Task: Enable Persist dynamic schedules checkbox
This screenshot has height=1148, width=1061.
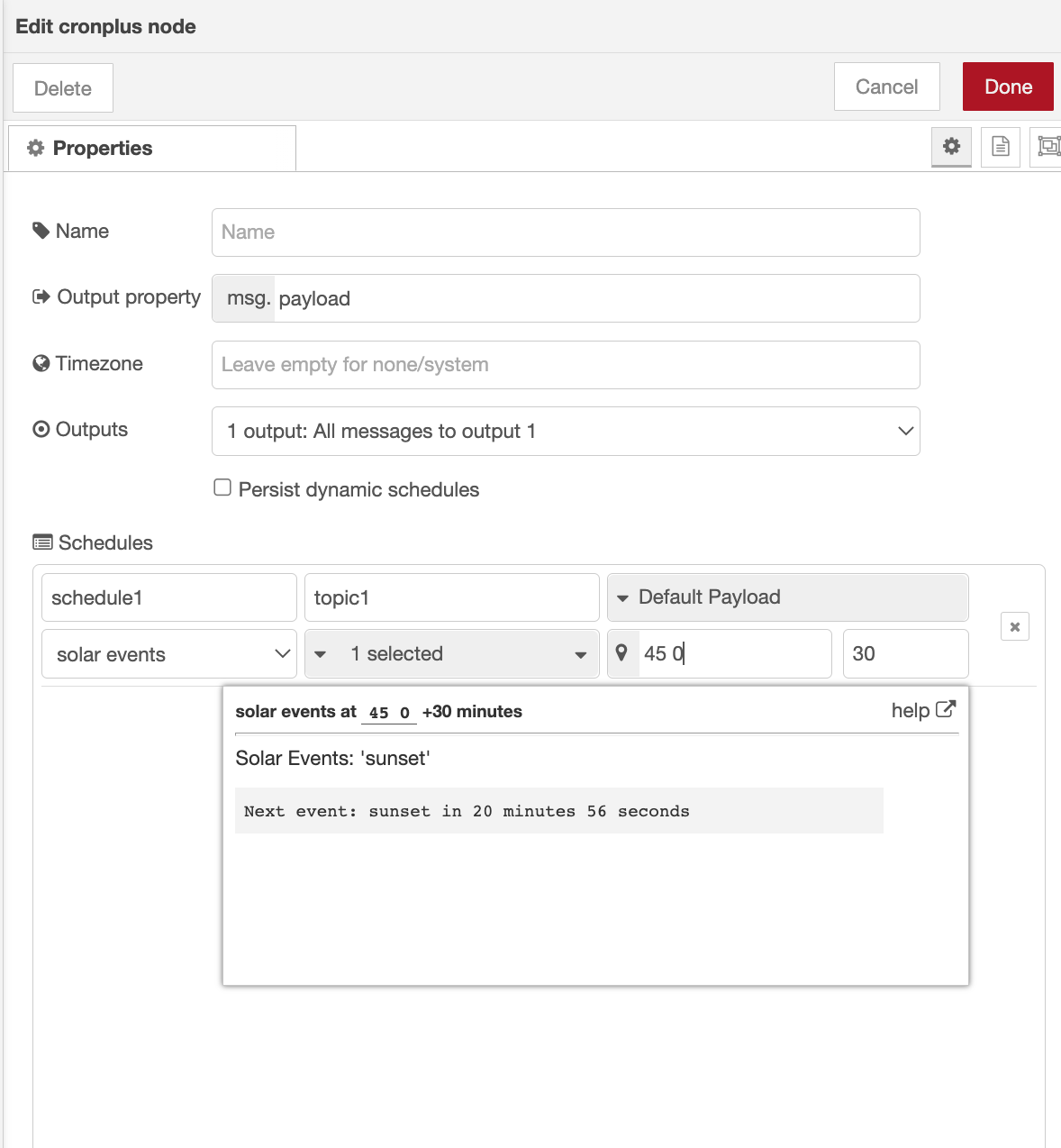Action: [222, 488]
